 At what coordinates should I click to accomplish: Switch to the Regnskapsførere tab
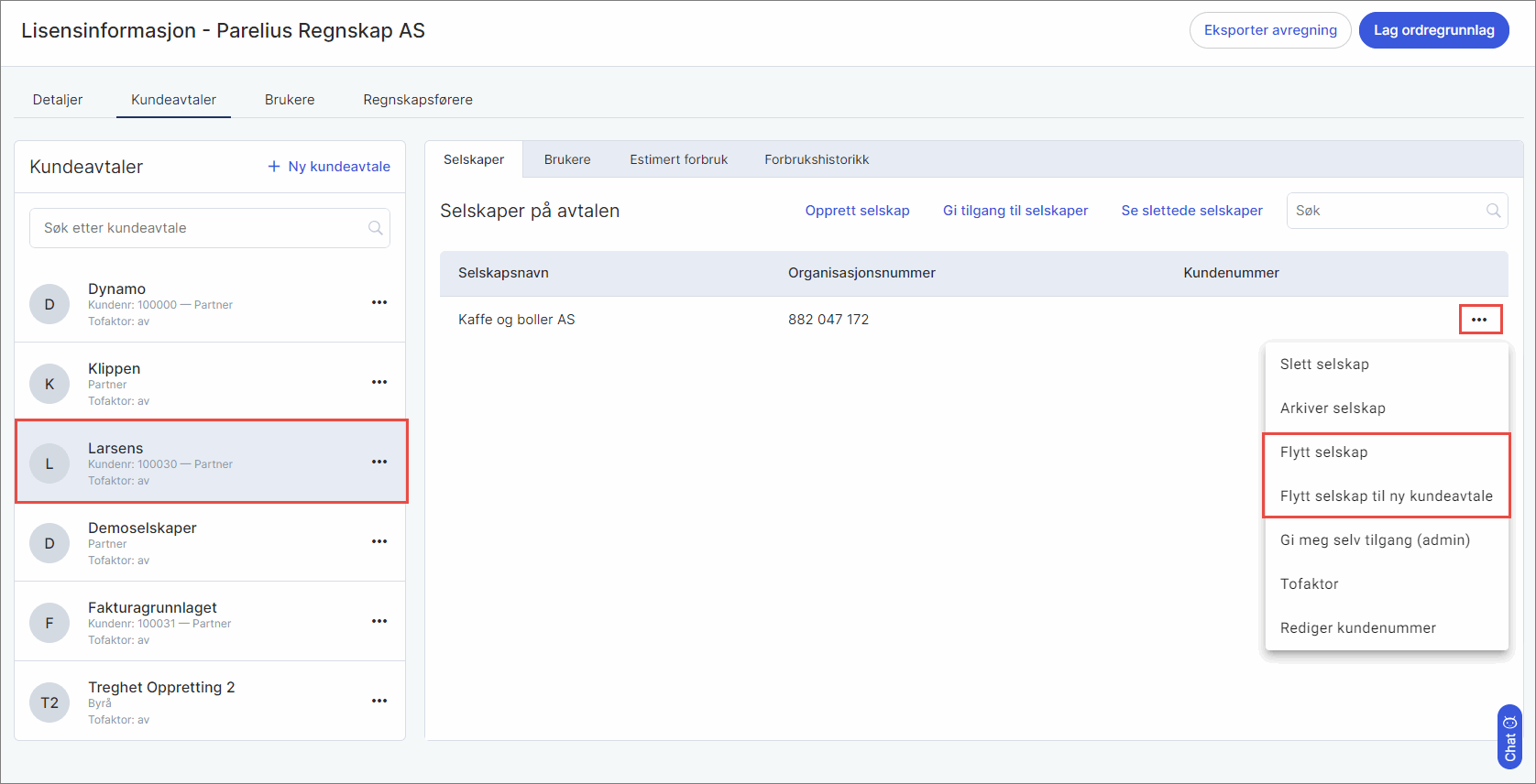tap(418, 100)
